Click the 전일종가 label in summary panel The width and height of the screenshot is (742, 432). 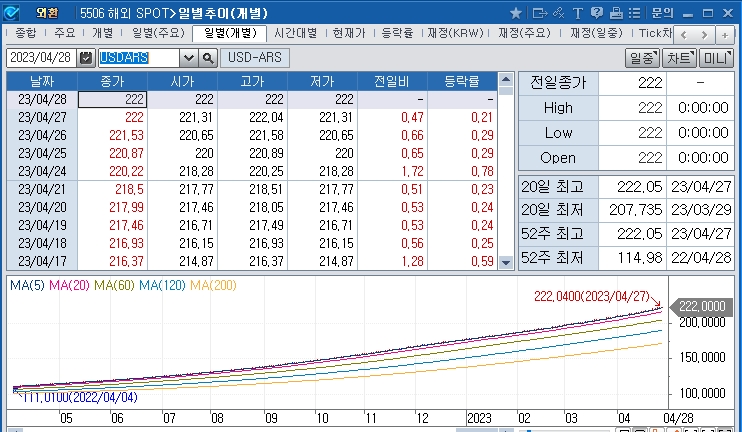pyautogui.click(x=558, y=83)
